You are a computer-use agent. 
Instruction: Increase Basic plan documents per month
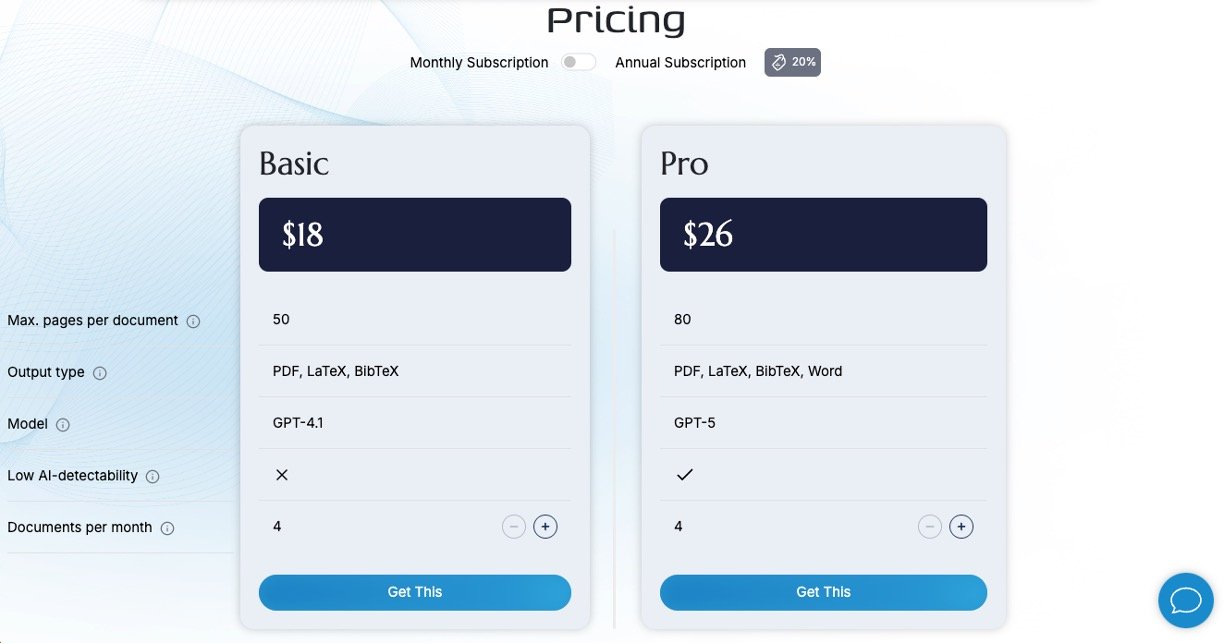(x=545, y=526)
